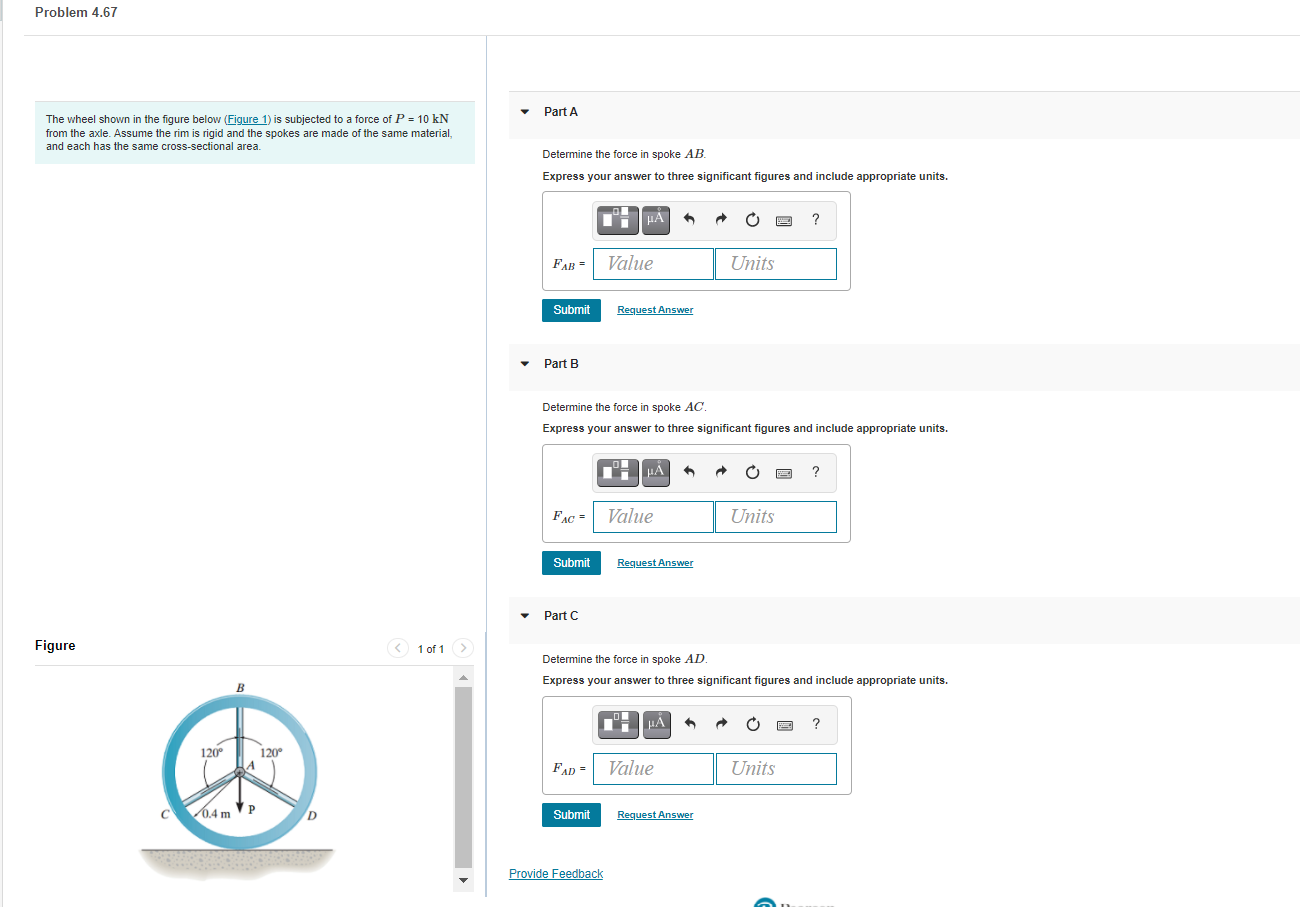Open the keyboard shortcuts icon in Part A

click(784, 220)
